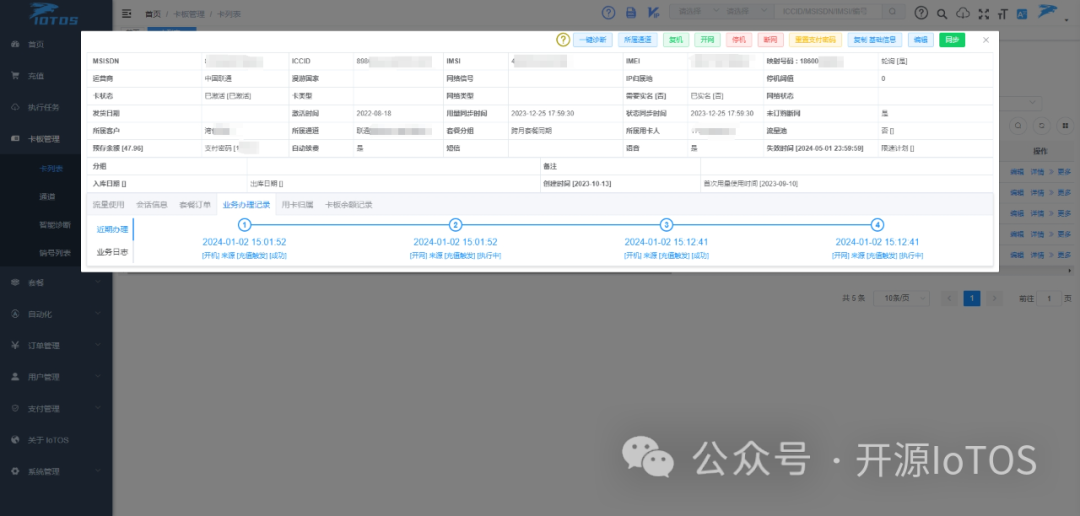Collapse sidebar with the hamburger menu icon
The image size is (1080, 516).
click(127, 13)
